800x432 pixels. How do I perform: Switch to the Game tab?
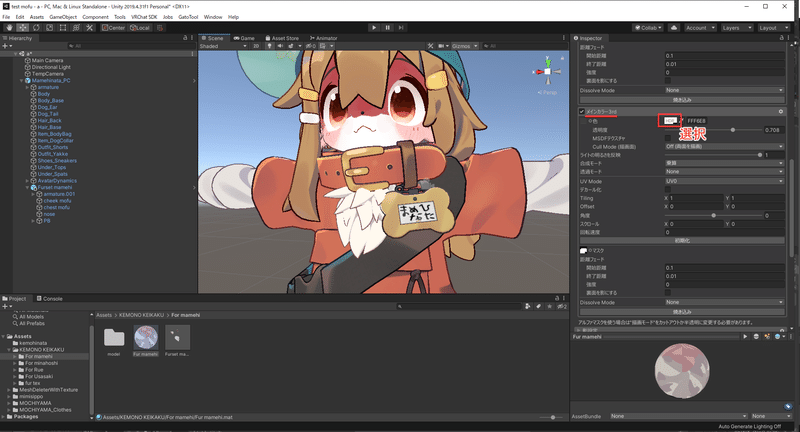(244, 38)
